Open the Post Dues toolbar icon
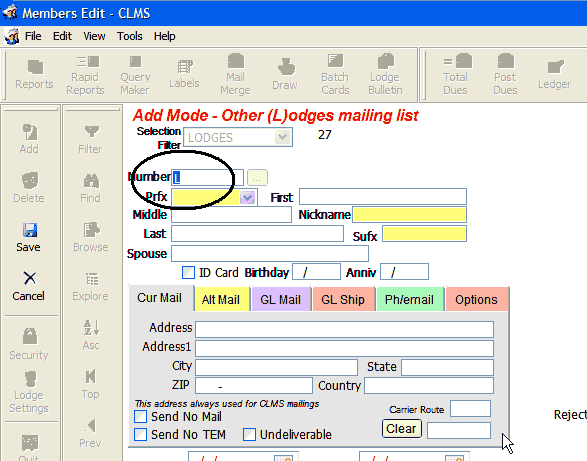The image size is (587, 461). coord(505,61)
